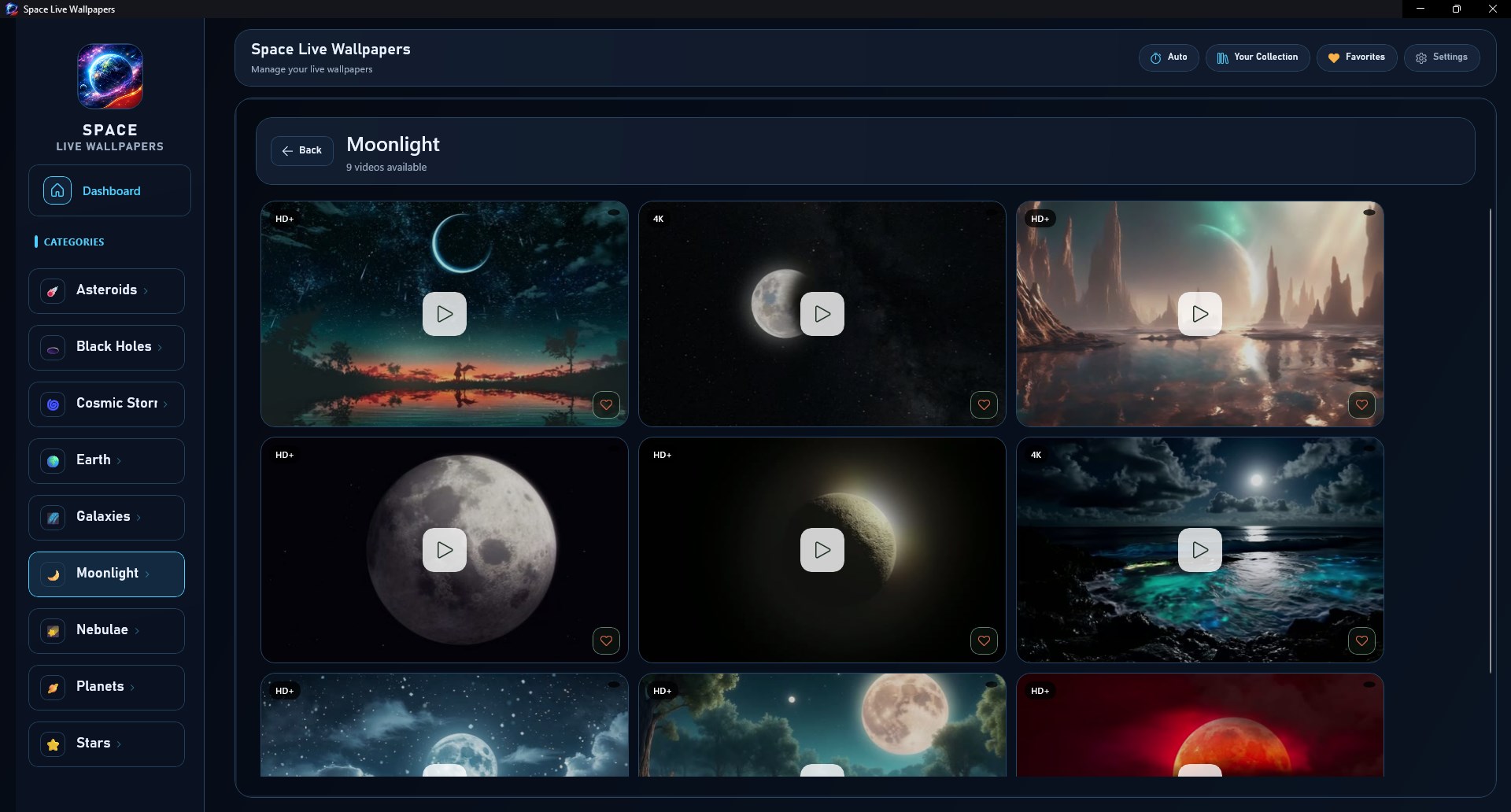Click the Earth globe icon

click(x=53, y=461)
